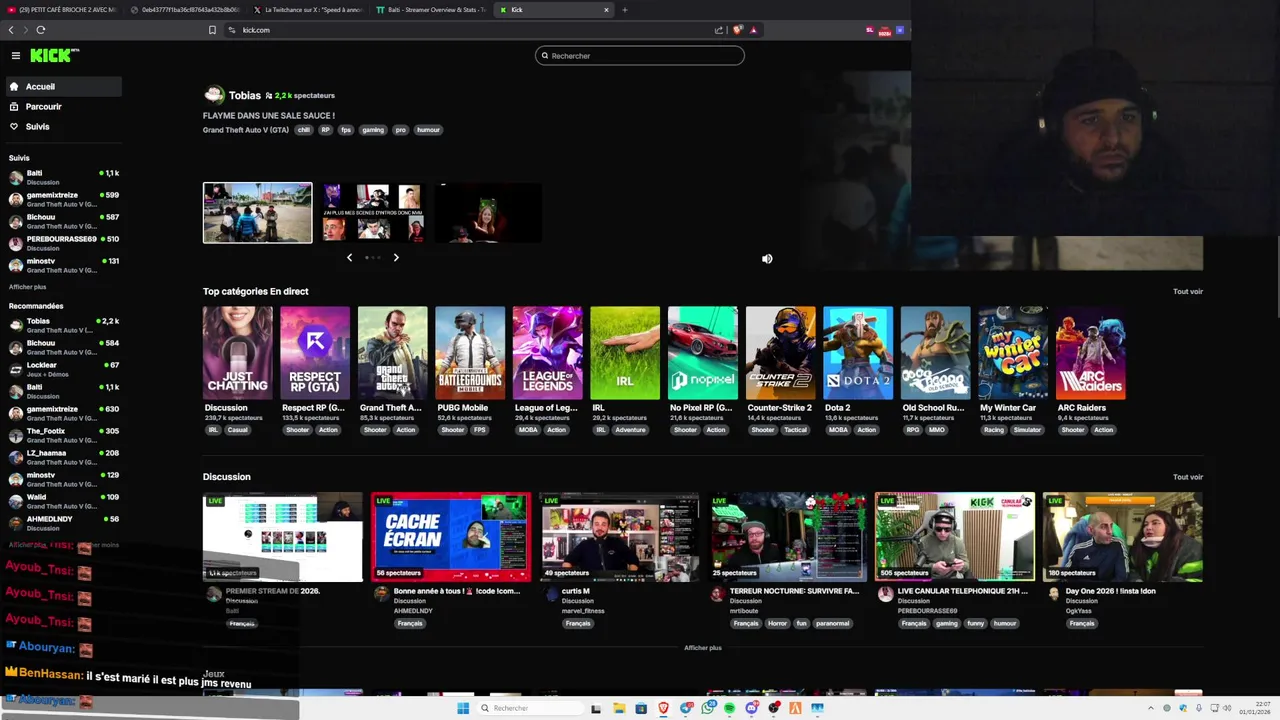Select the second featured carousel thumbnail

pos(373,213)
